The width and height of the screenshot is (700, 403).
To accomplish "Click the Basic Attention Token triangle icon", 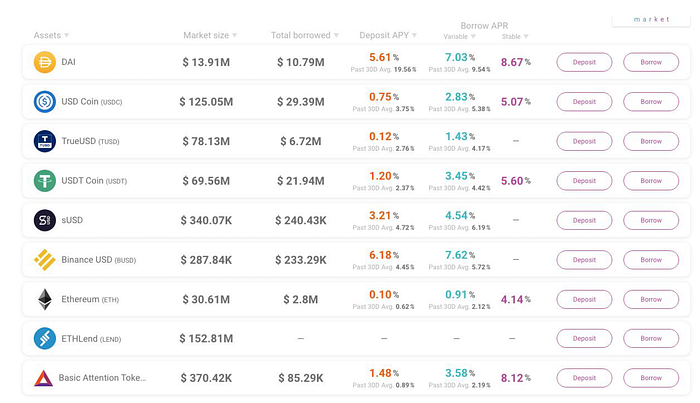I will tap(43, 378).
